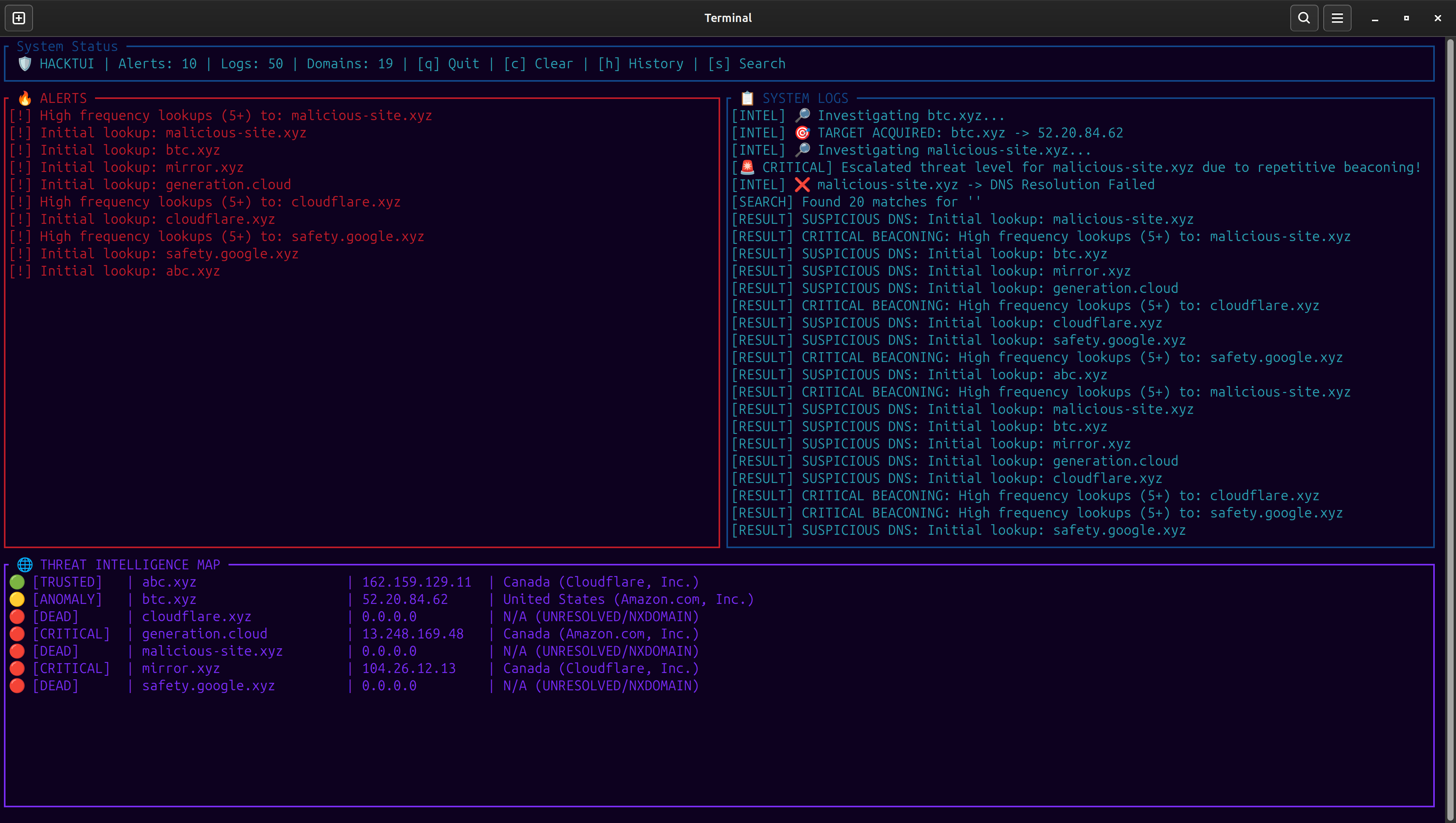
Task: Click IP 162.159.129.11 in threat map
Action: 417,582
